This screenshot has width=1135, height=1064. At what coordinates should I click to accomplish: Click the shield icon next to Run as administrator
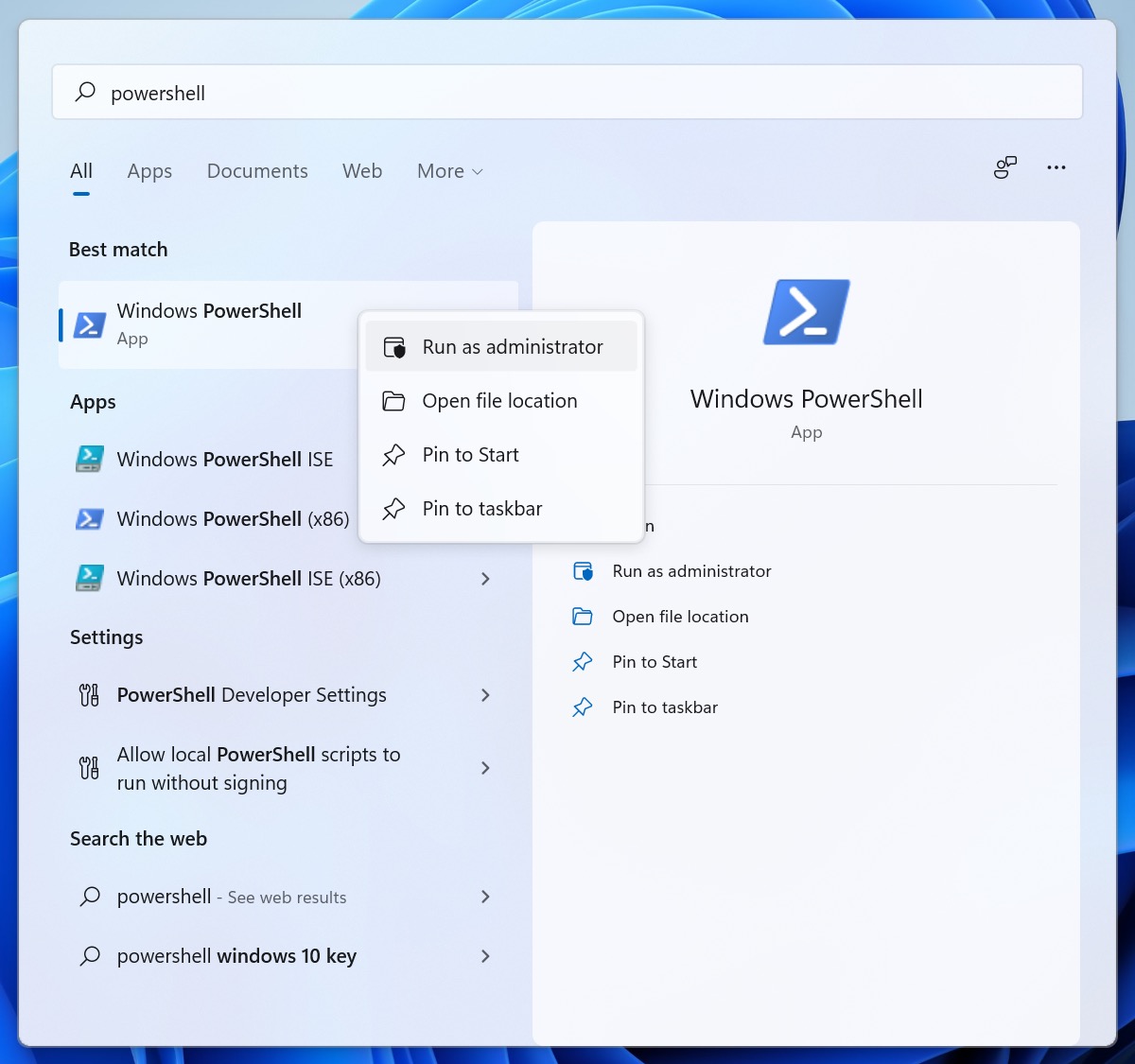click(393, 346)
